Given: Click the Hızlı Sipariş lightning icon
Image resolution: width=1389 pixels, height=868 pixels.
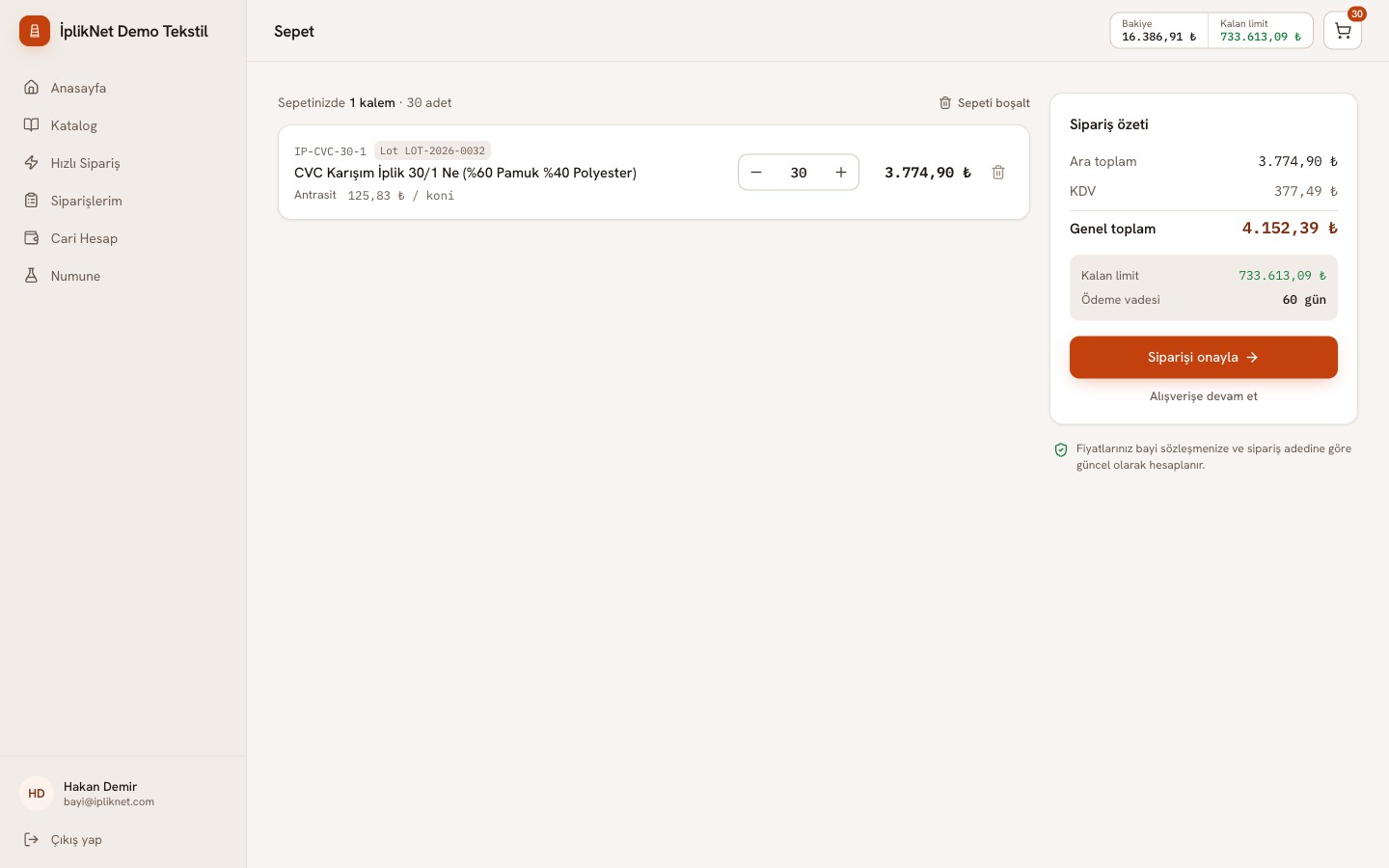Looking at the screenshot, I should (32, 163).
